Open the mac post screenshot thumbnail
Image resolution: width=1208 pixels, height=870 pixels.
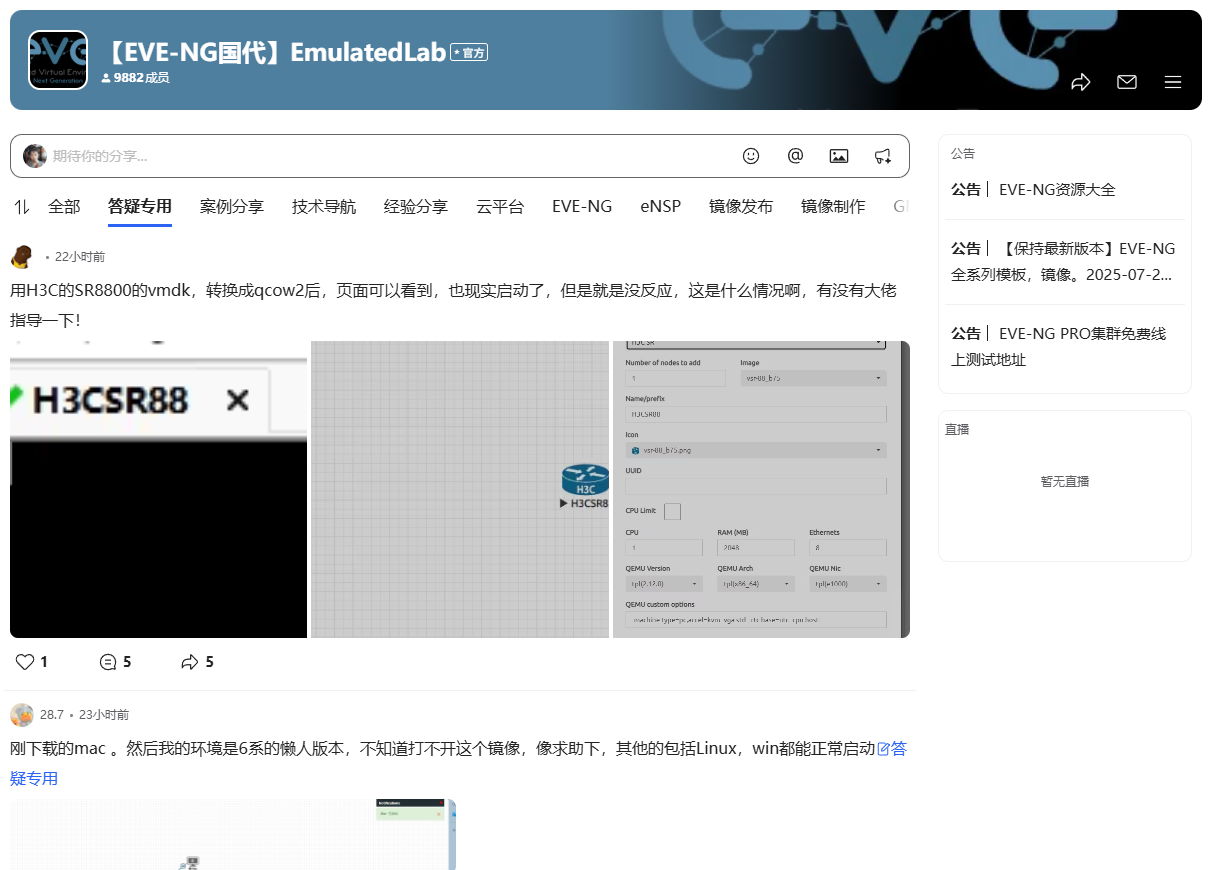pos(233,834)
